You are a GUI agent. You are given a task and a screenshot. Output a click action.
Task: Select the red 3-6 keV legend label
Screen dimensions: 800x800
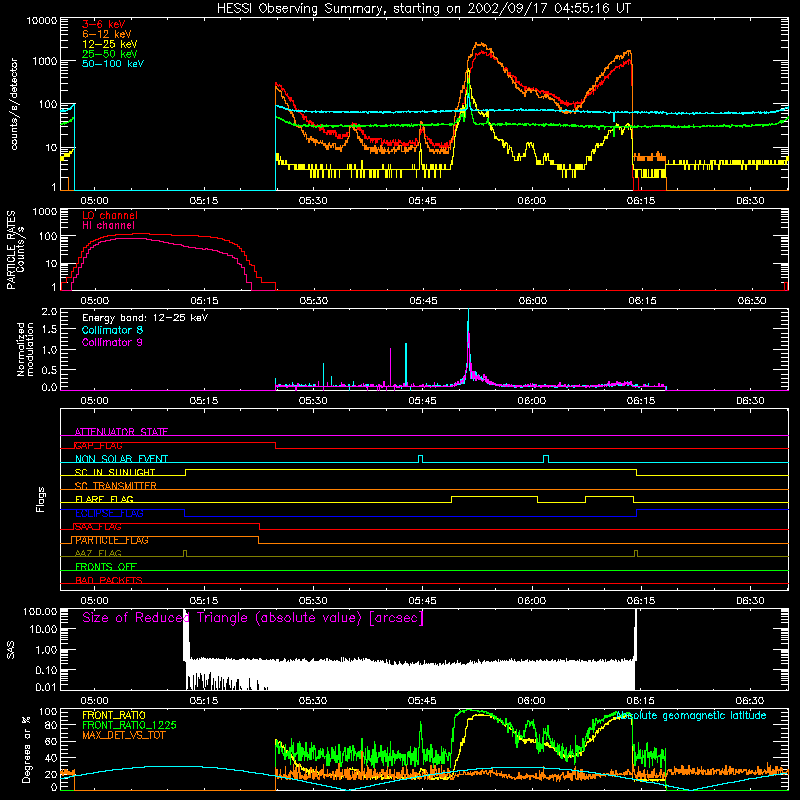coord(104,24)
